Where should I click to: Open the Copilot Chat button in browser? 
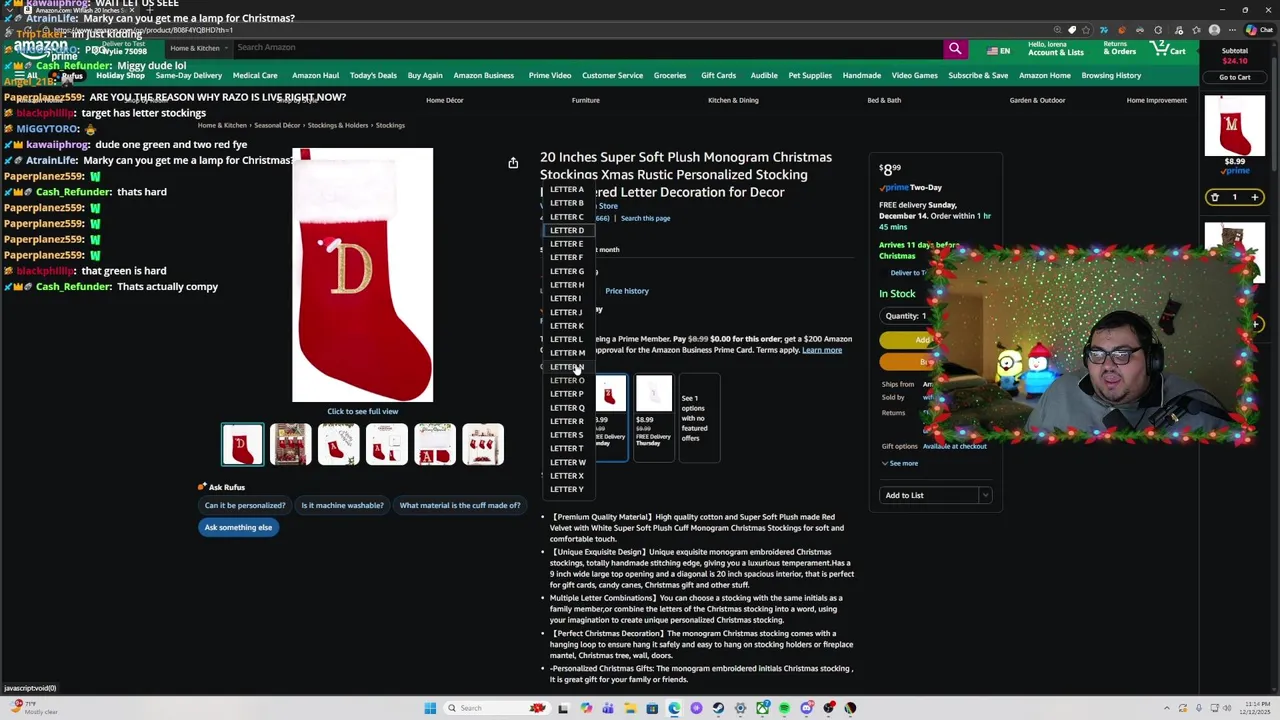pos(1260,30)
